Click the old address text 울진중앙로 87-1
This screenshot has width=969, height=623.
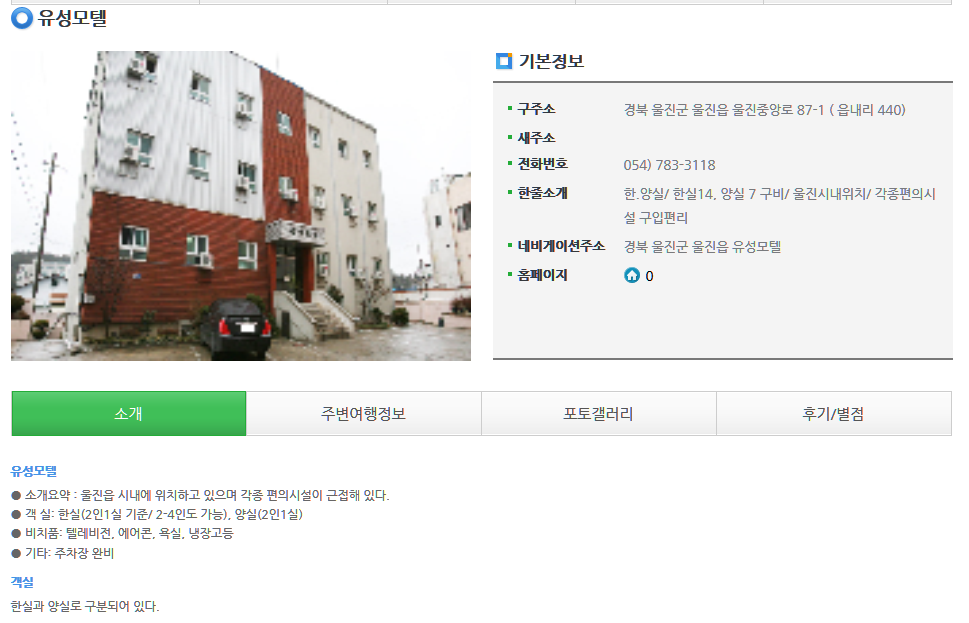pyautogui.click(x=778, y=110)
